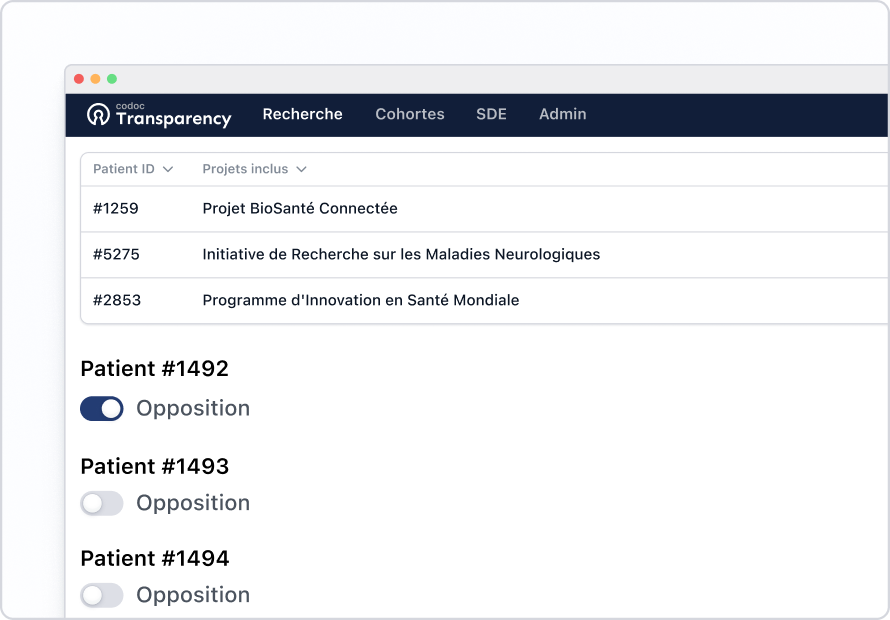890x620 pixels.
Task: Click the Patient #1492 heading
Action: [155, 369]
